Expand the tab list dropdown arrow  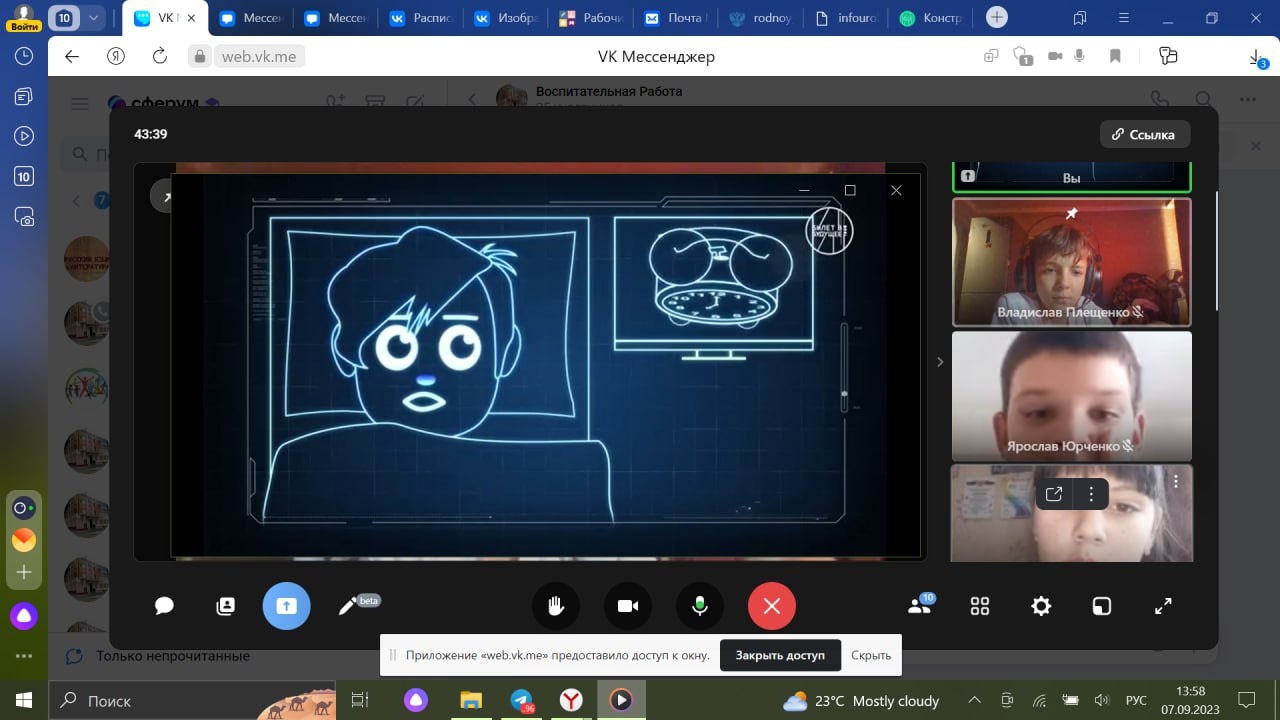94,18
